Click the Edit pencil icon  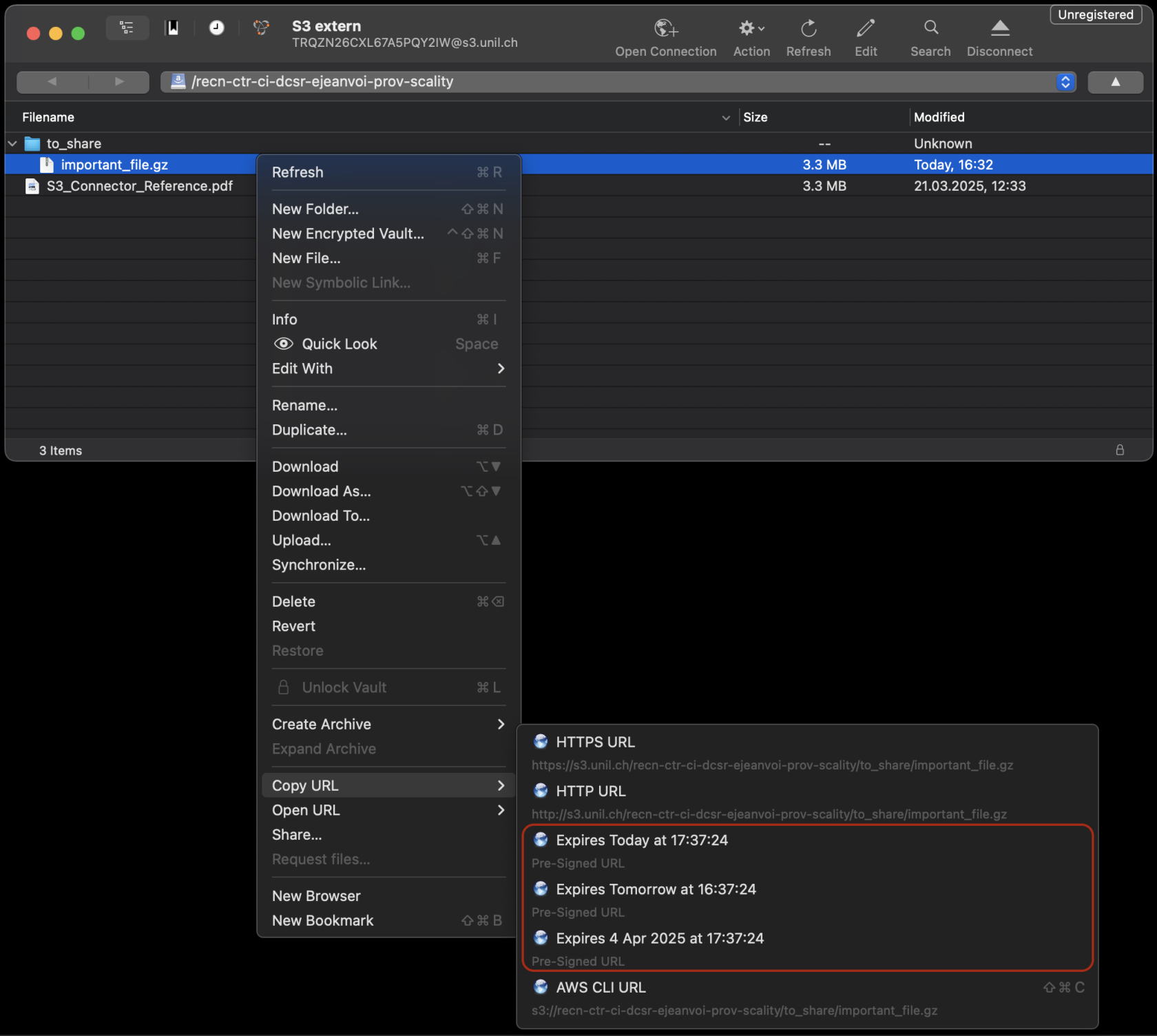[866, 29]
